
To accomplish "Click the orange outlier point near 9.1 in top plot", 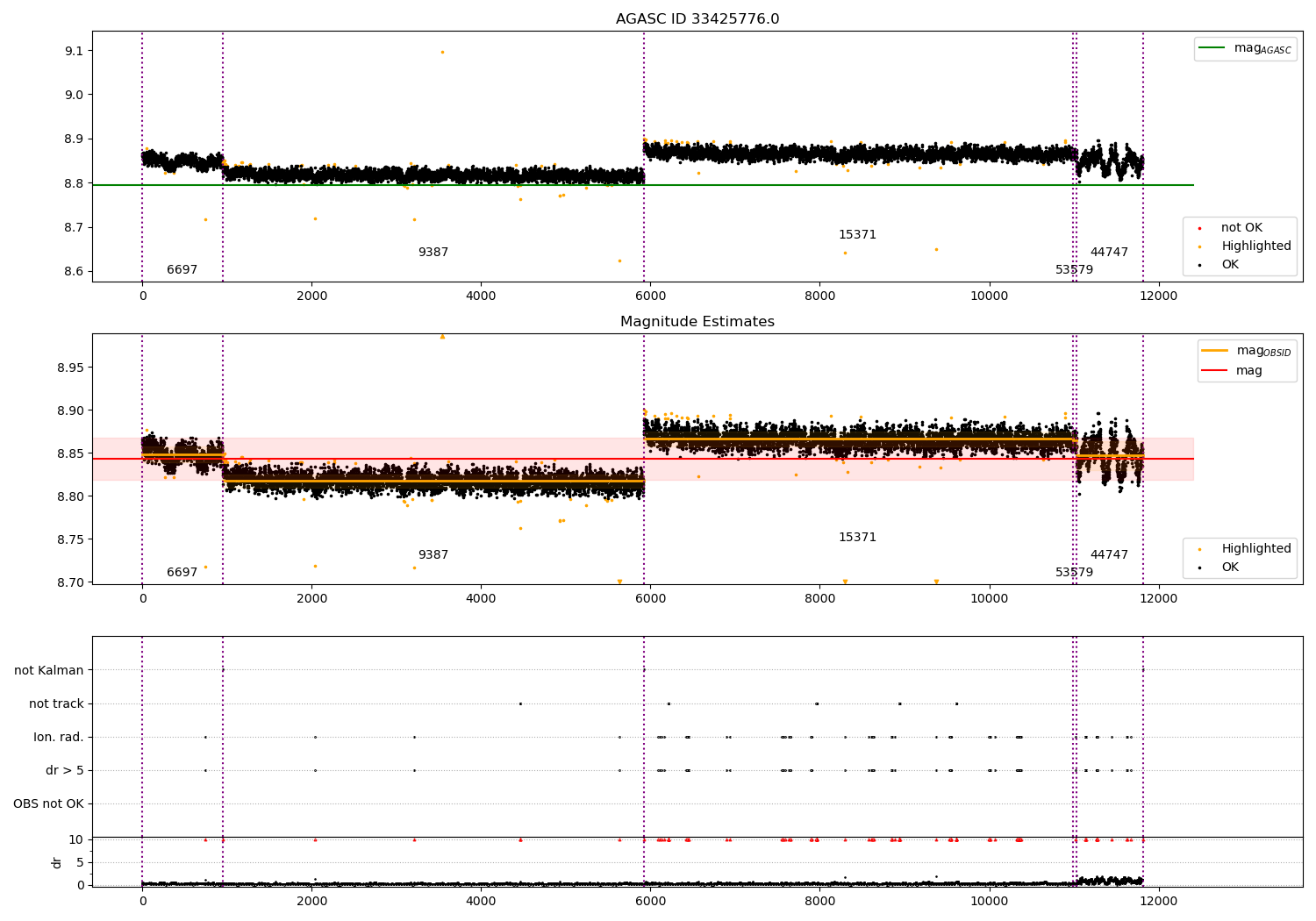I will click(442, 52).
